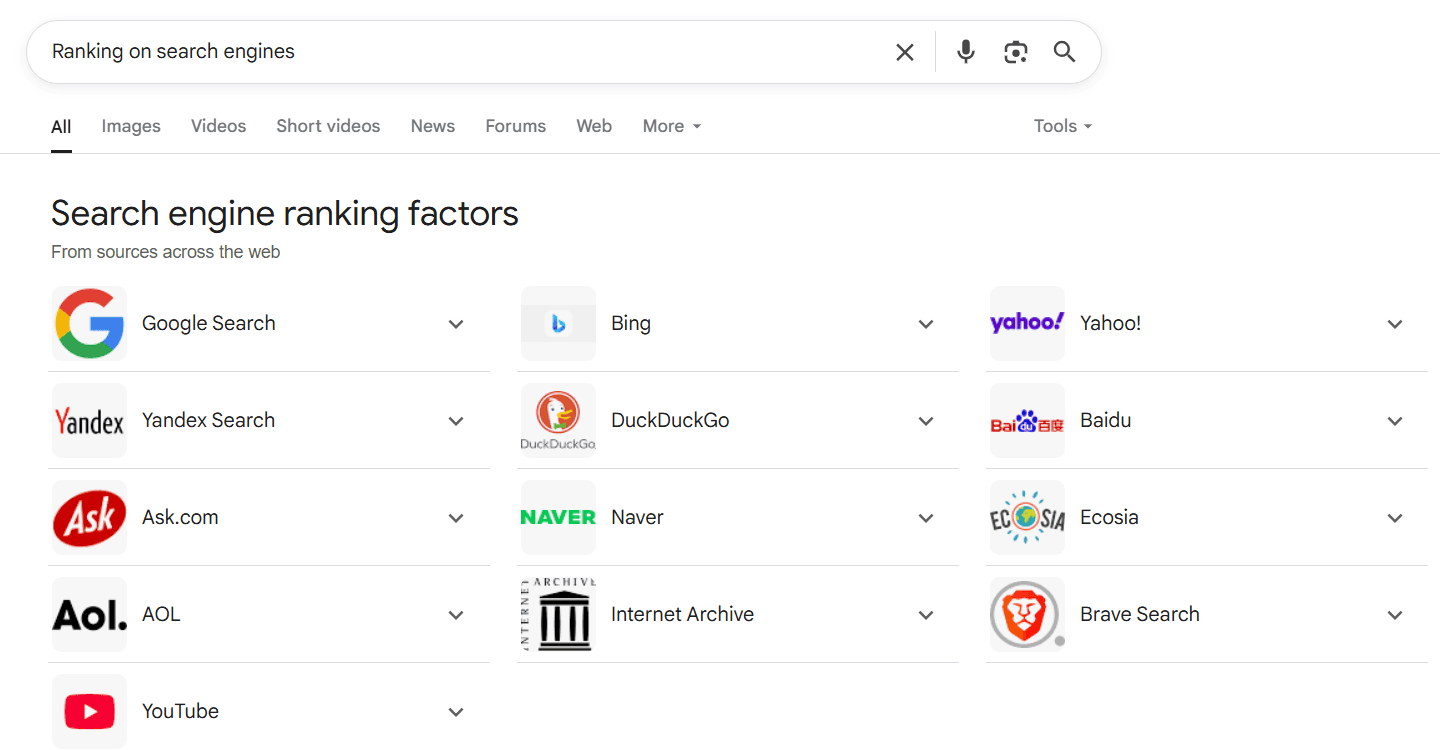Expand the Google Search row chevron
Viewport: 1440px width, 750px height.
pos(456,324)
